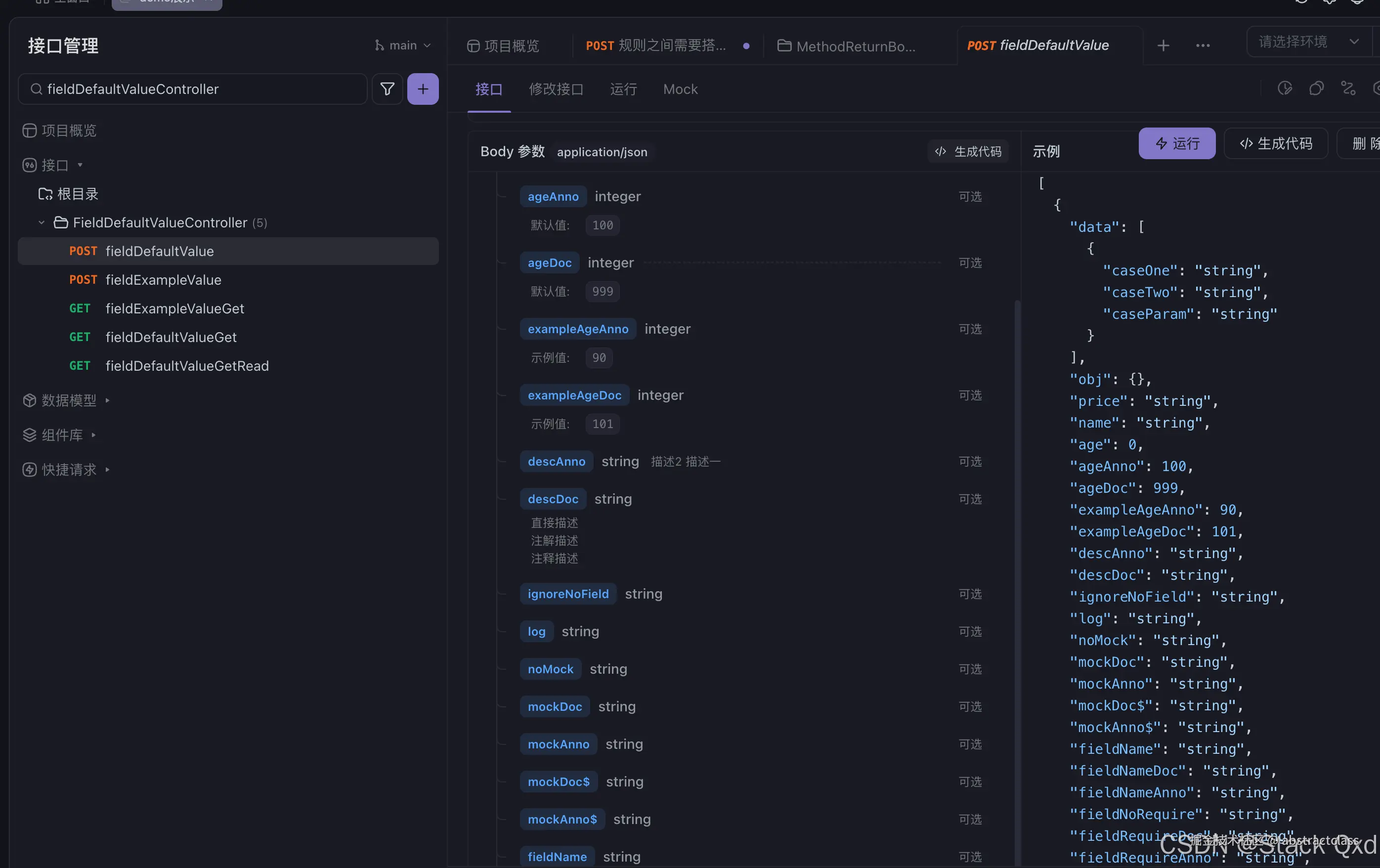The height and width of the screenshot is (868, 1380).
Task: Open the main branch selector
Action: pyautogui.click(x=402, y=45)
